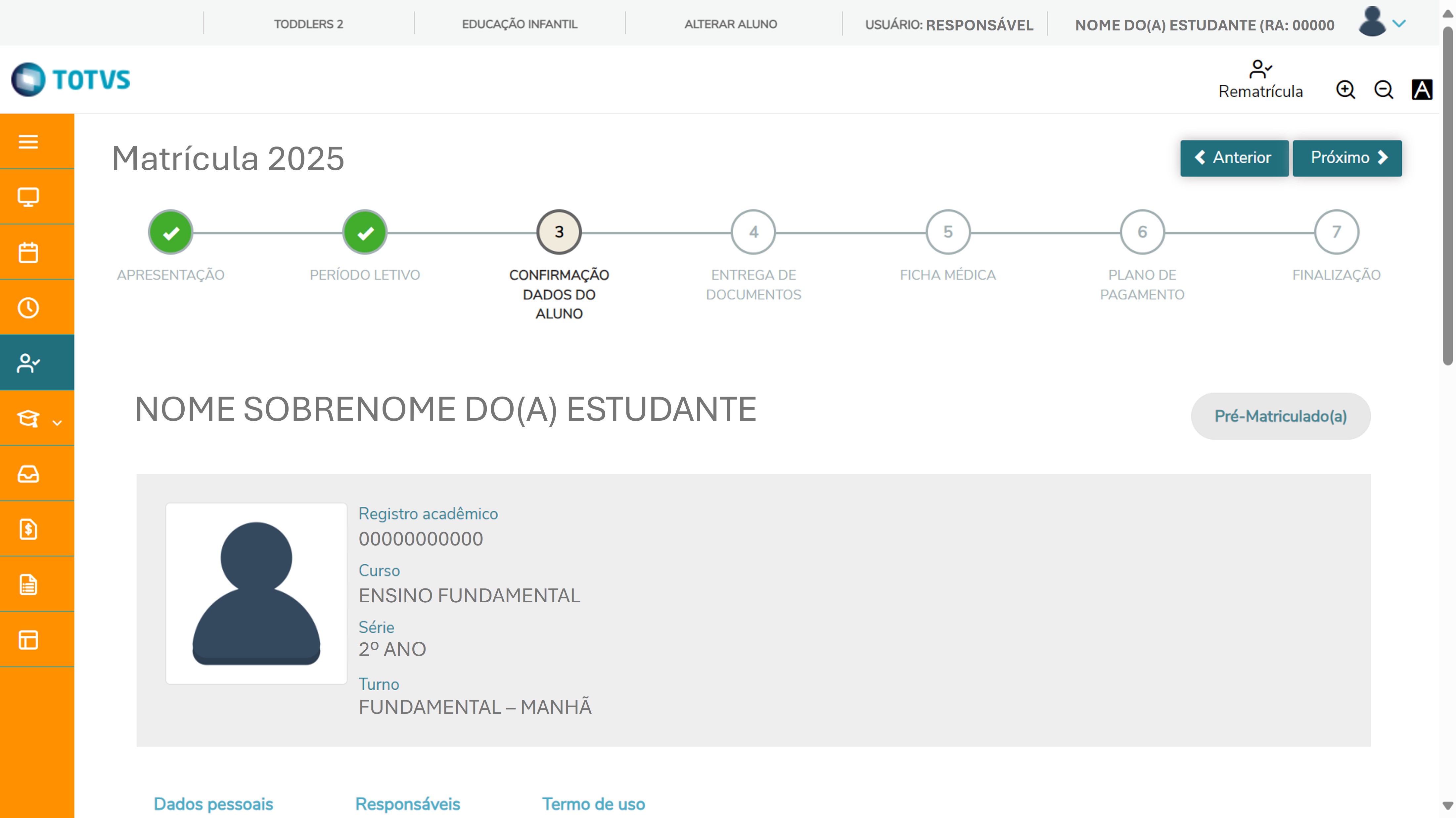Open the calendar icon in sidebar

coord(28,252)
